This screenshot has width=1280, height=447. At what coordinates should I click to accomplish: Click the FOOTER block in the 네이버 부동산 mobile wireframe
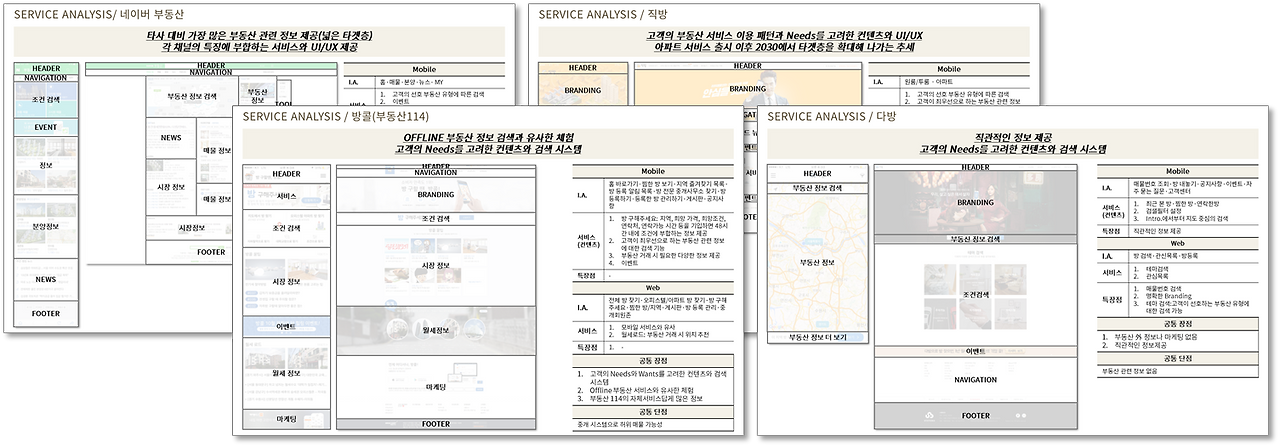point(46,314)
